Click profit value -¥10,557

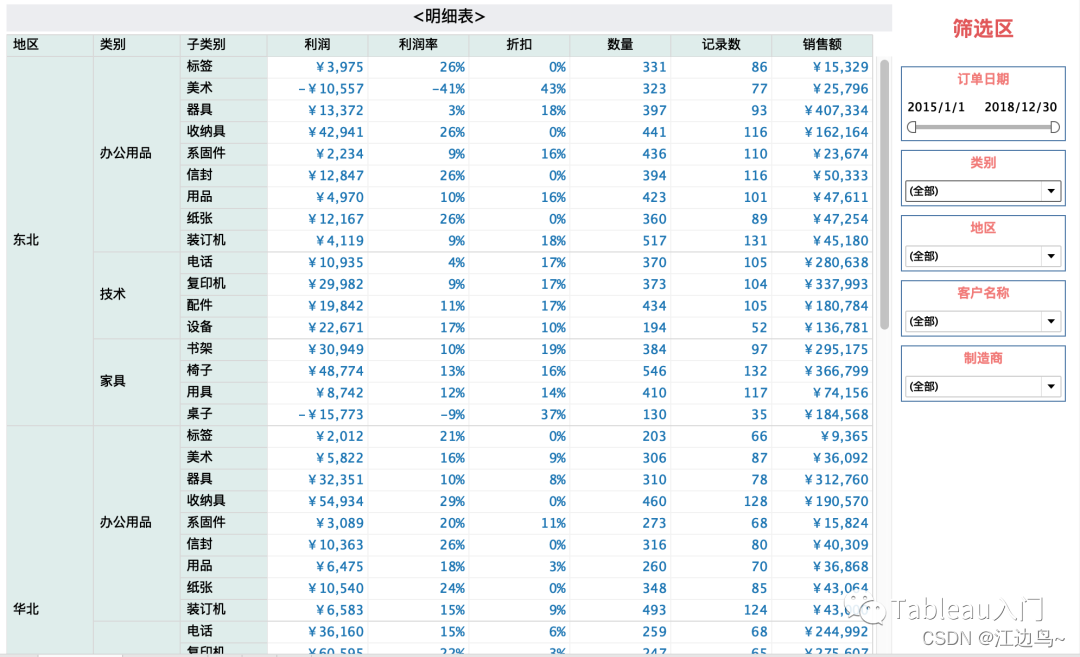pos(331,89)
